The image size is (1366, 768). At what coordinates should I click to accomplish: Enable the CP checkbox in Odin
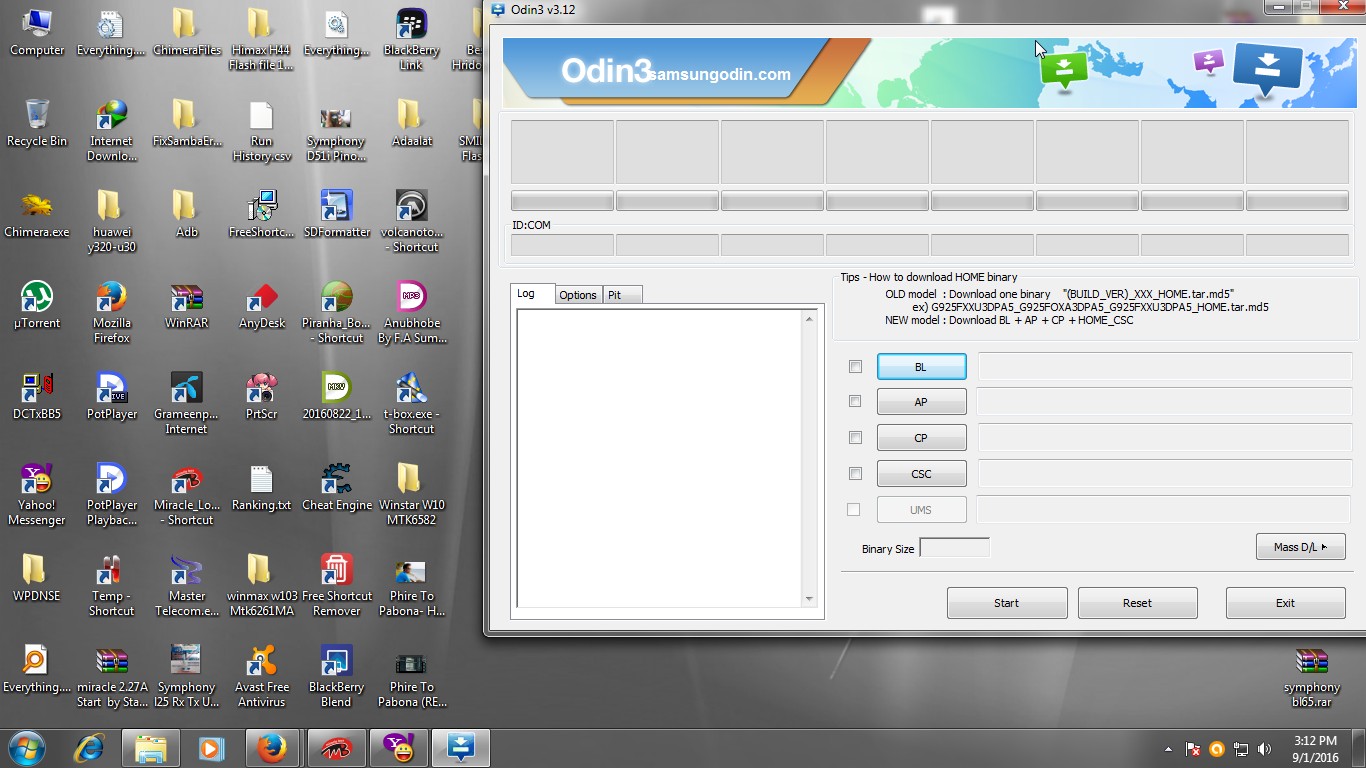[x=855, y=437]
